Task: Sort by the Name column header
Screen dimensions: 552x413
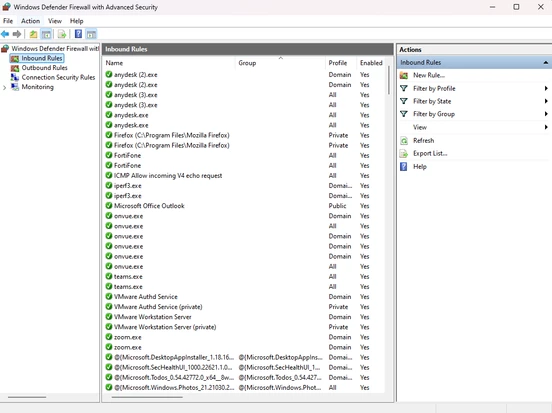Action: point(170,63)
